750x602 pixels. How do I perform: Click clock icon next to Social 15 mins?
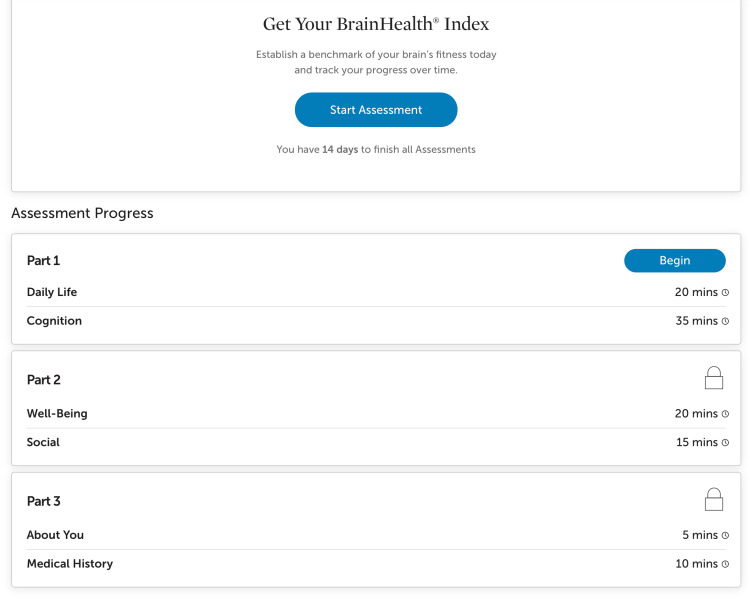(725, 443)
